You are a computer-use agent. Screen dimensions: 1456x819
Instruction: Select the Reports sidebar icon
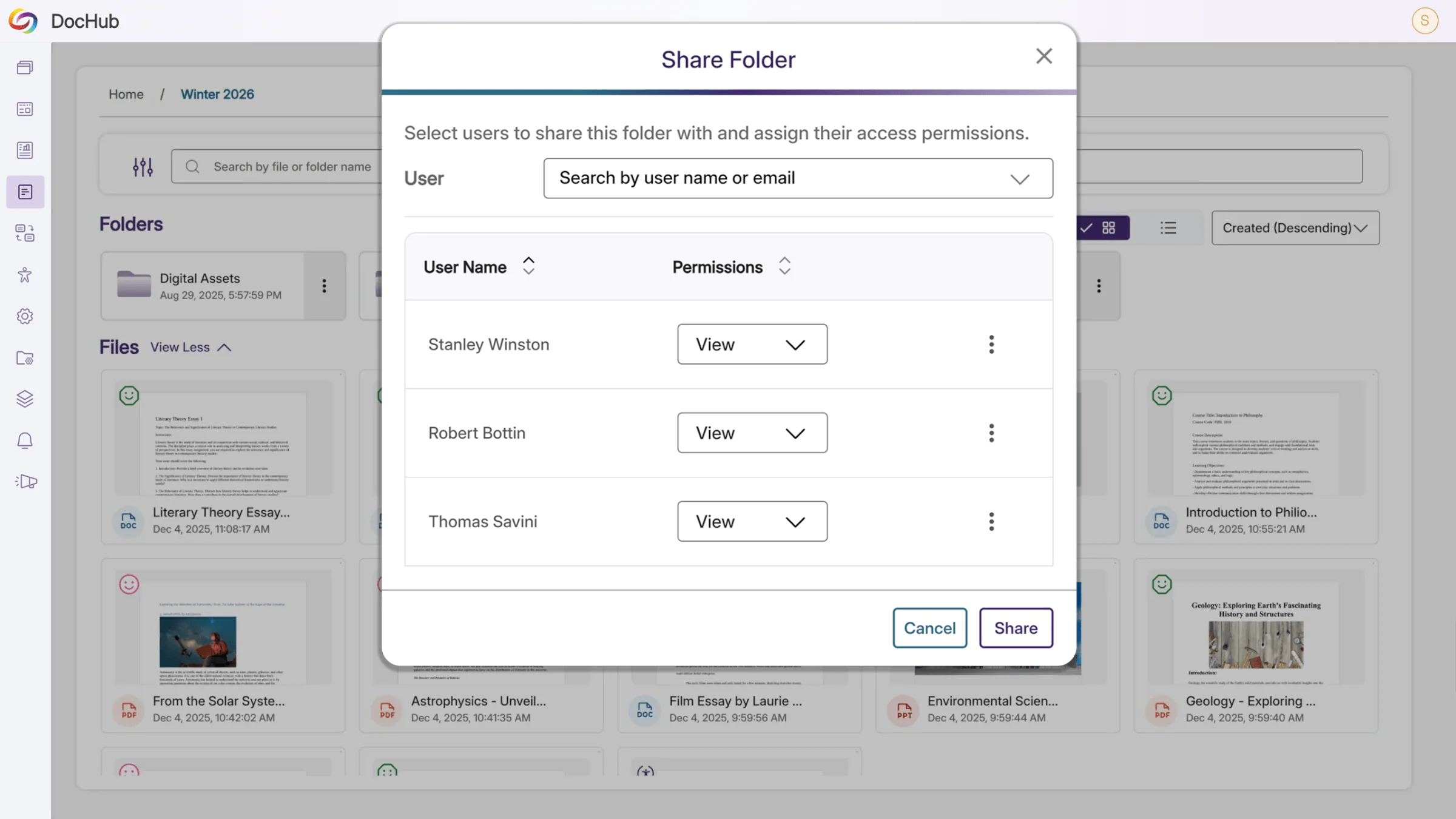25,150
